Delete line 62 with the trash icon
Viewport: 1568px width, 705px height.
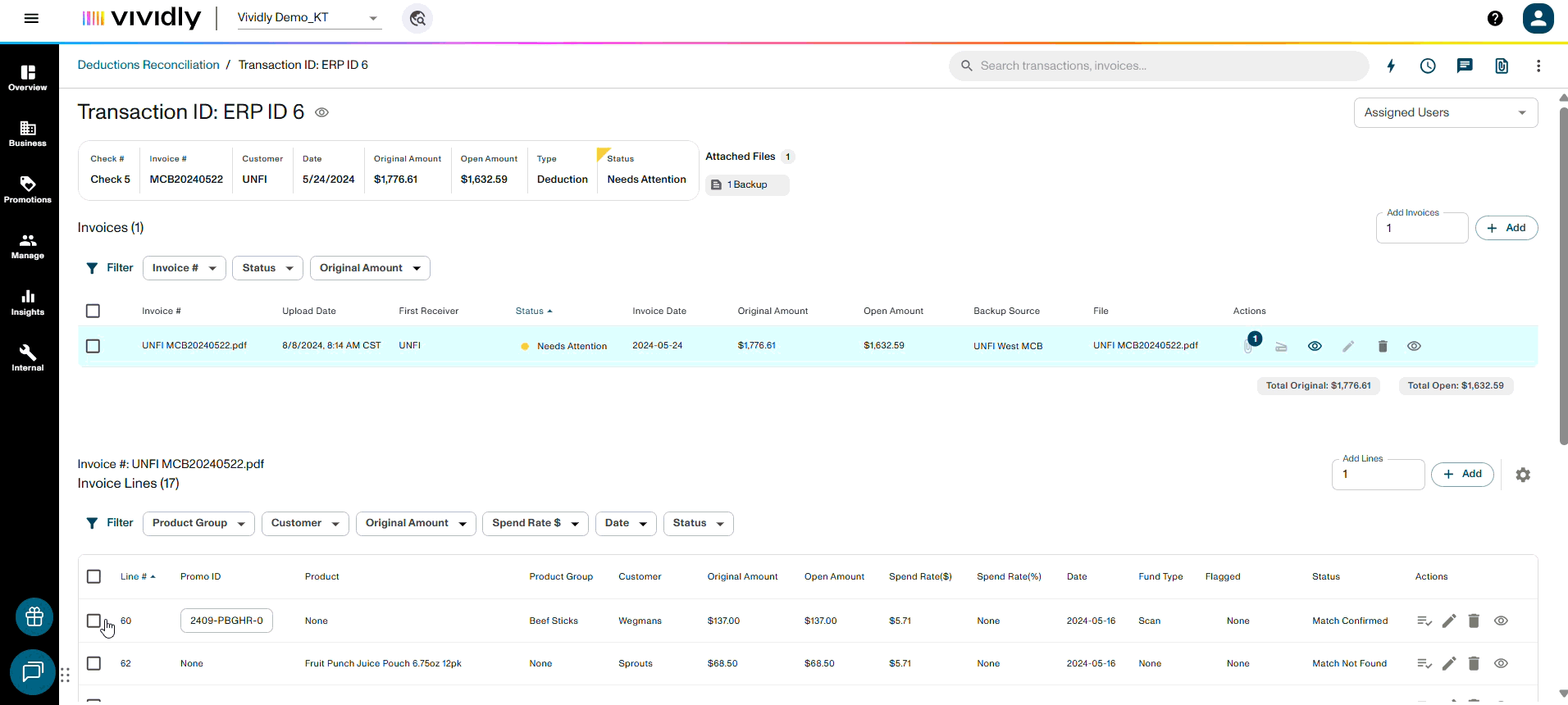(1474, 663)
